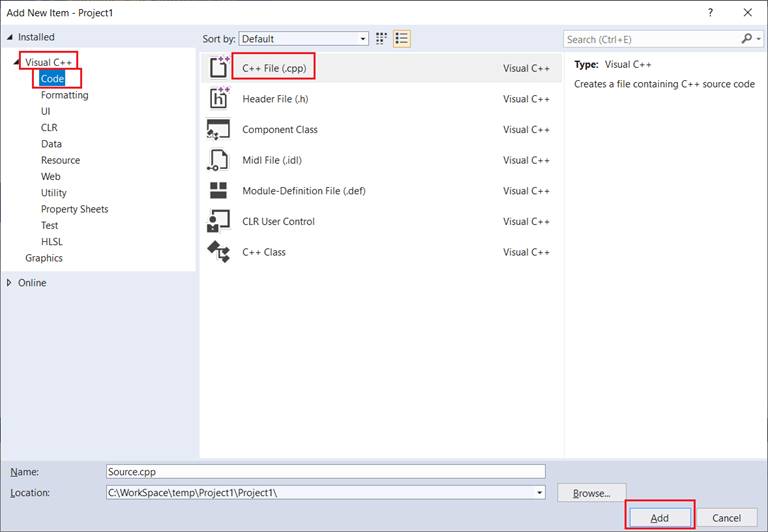Image resolution: width=768 pixels, height=532 pixels.
Task: Click the search magnifier icon
Action: [746, 39]
